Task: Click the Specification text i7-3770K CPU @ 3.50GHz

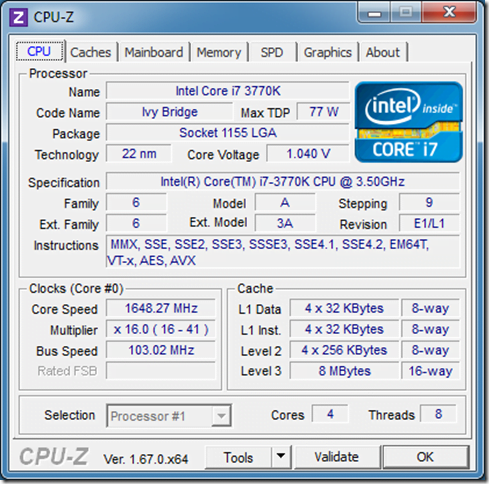Action: 283,182
